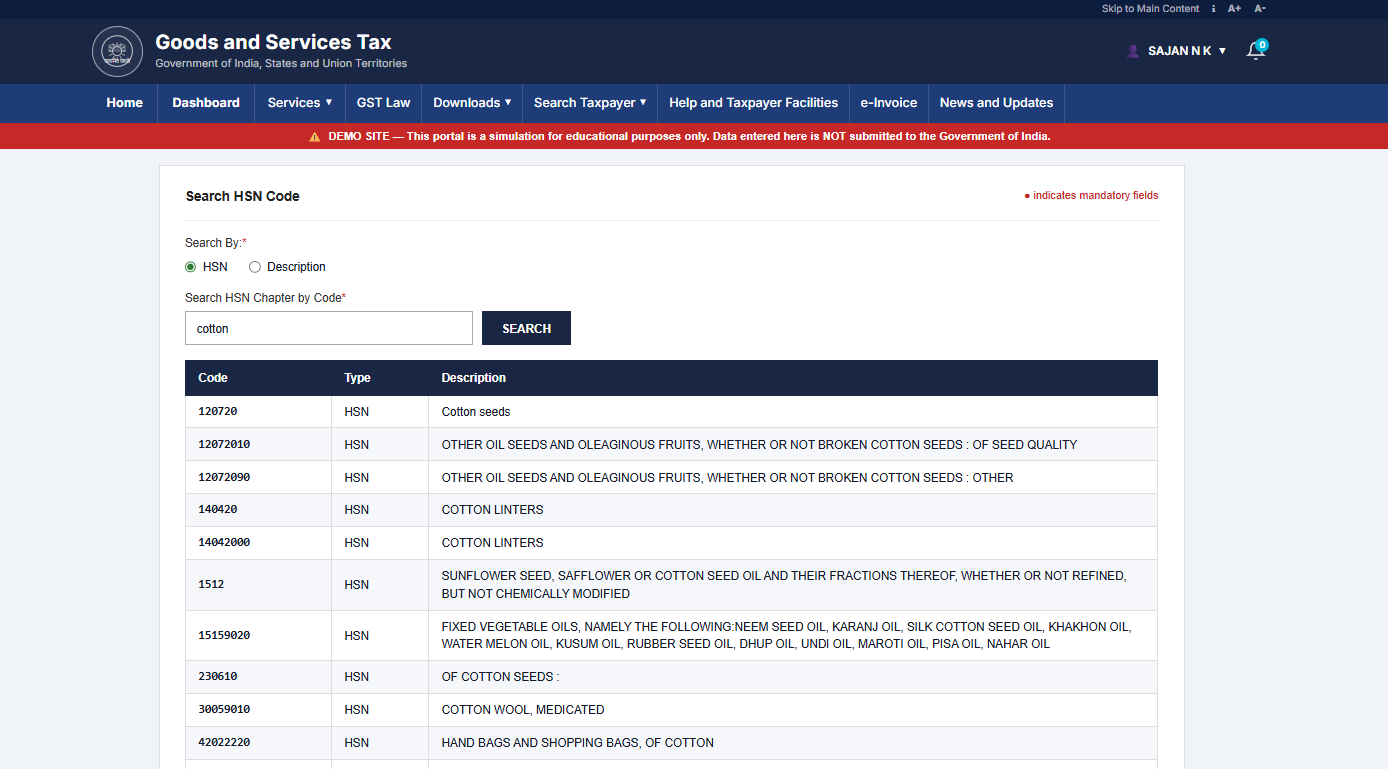Open the SAJAN N K profile dropdown
This screenshot has height=769, width=1388.
click(x=1187, y=51)
